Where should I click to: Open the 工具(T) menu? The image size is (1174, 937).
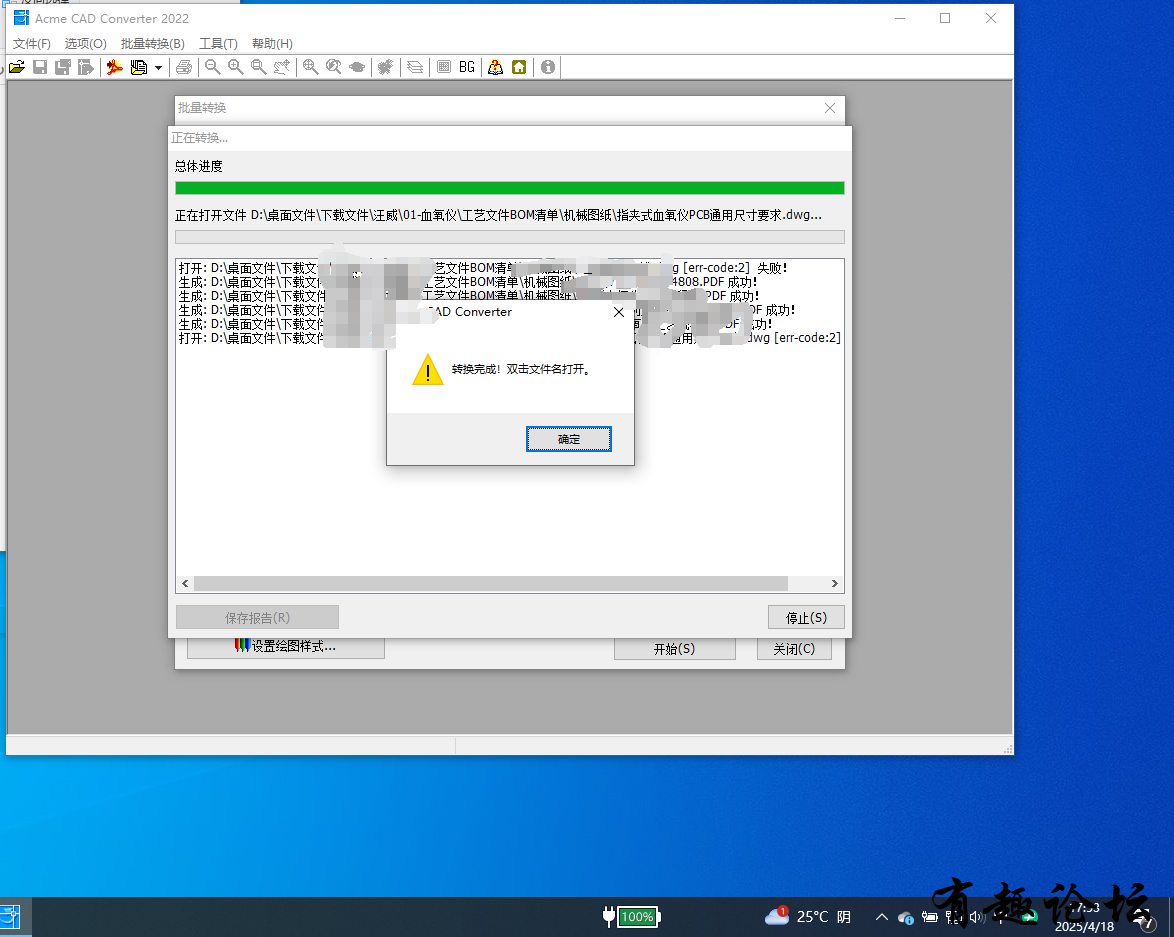click(218, 43)
